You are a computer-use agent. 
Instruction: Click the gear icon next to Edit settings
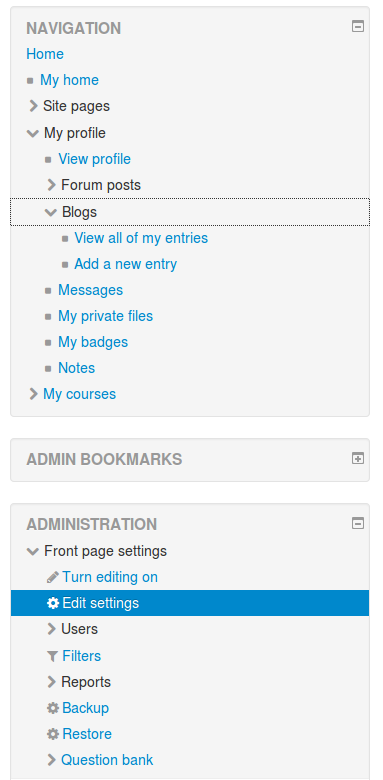click(x=52, y=603)
